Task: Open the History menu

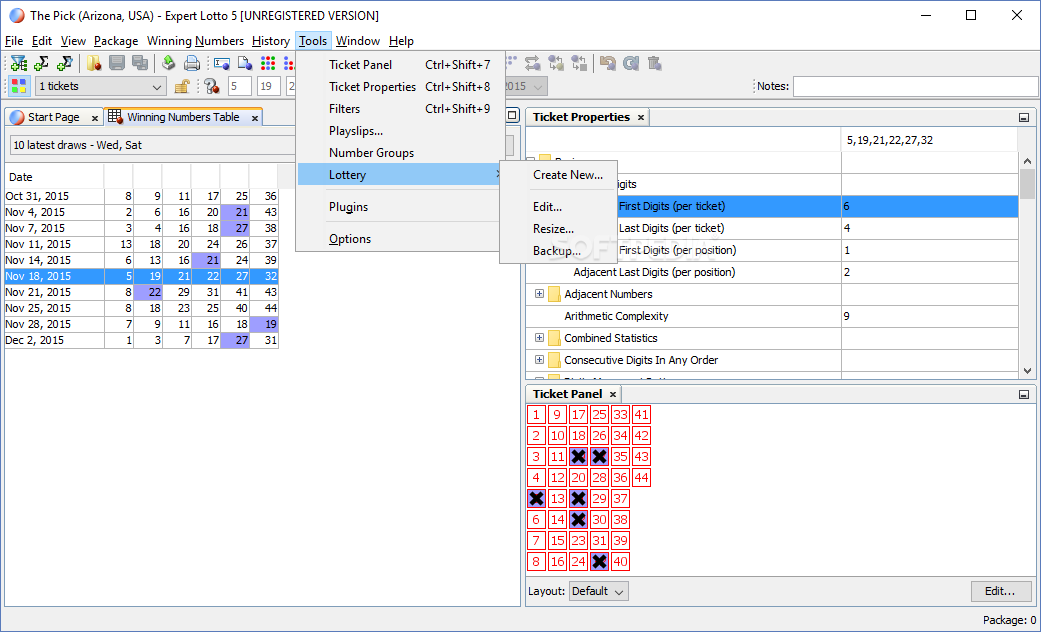Action: click(271, 41)
